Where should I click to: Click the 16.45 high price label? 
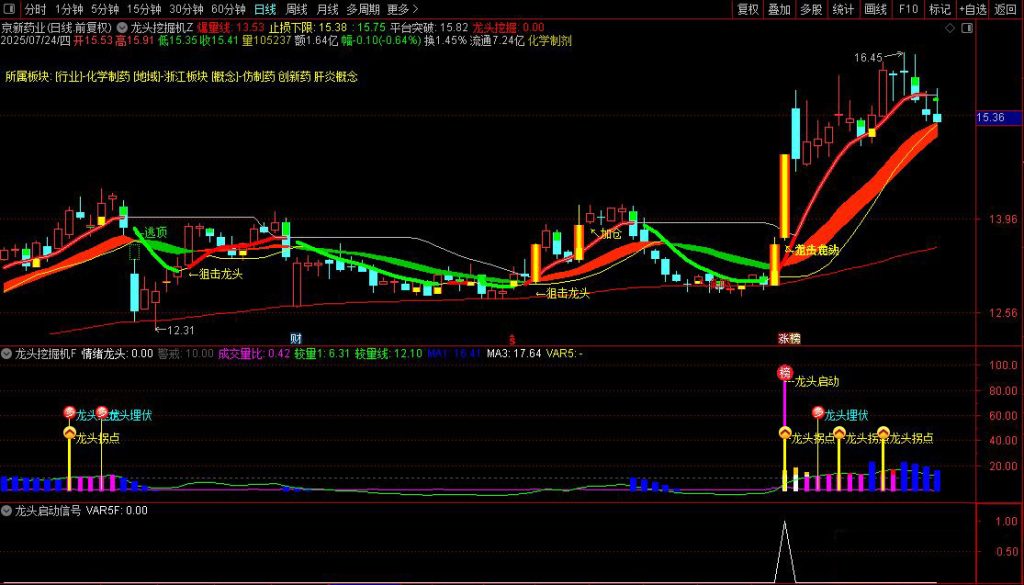coord(868,58)
